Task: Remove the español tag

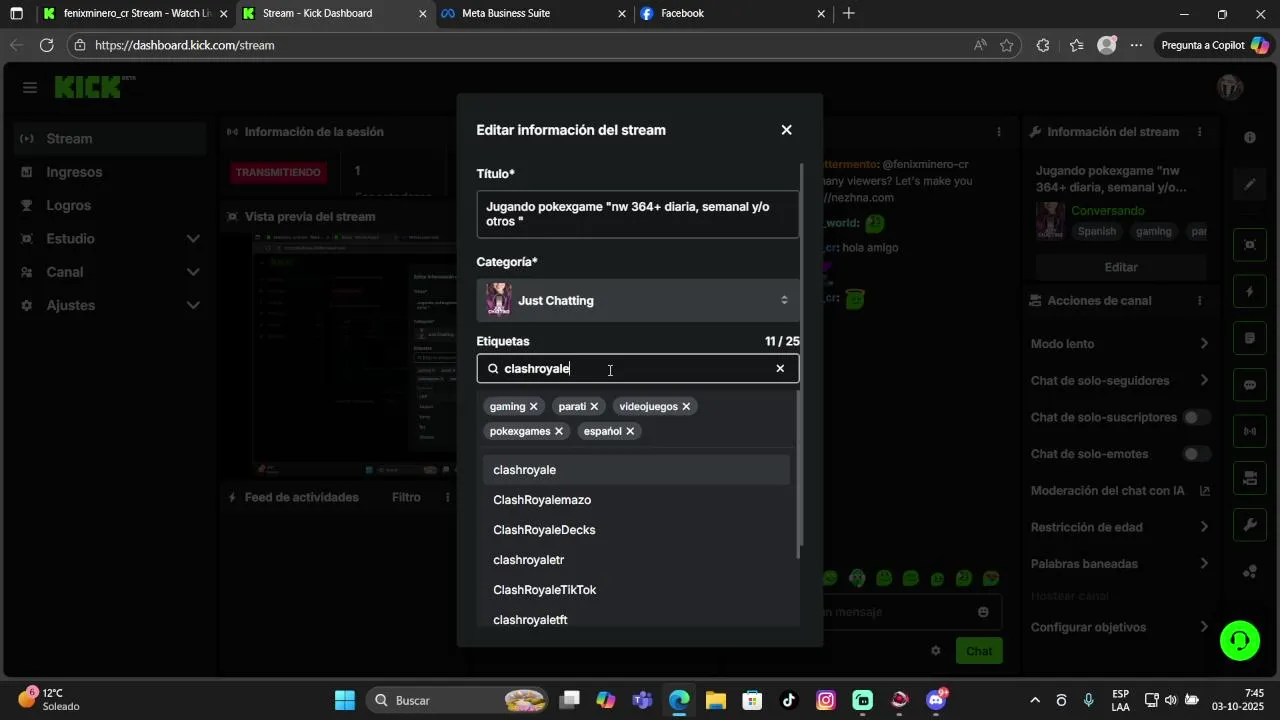Action: tap(630, 431)
